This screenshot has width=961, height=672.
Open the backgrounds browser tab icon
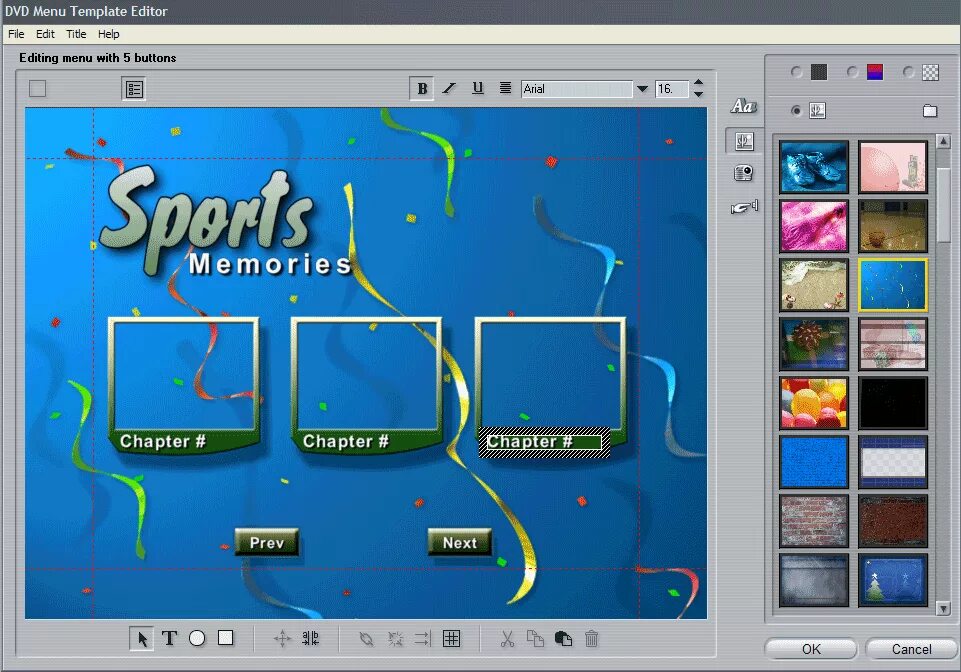744,141
